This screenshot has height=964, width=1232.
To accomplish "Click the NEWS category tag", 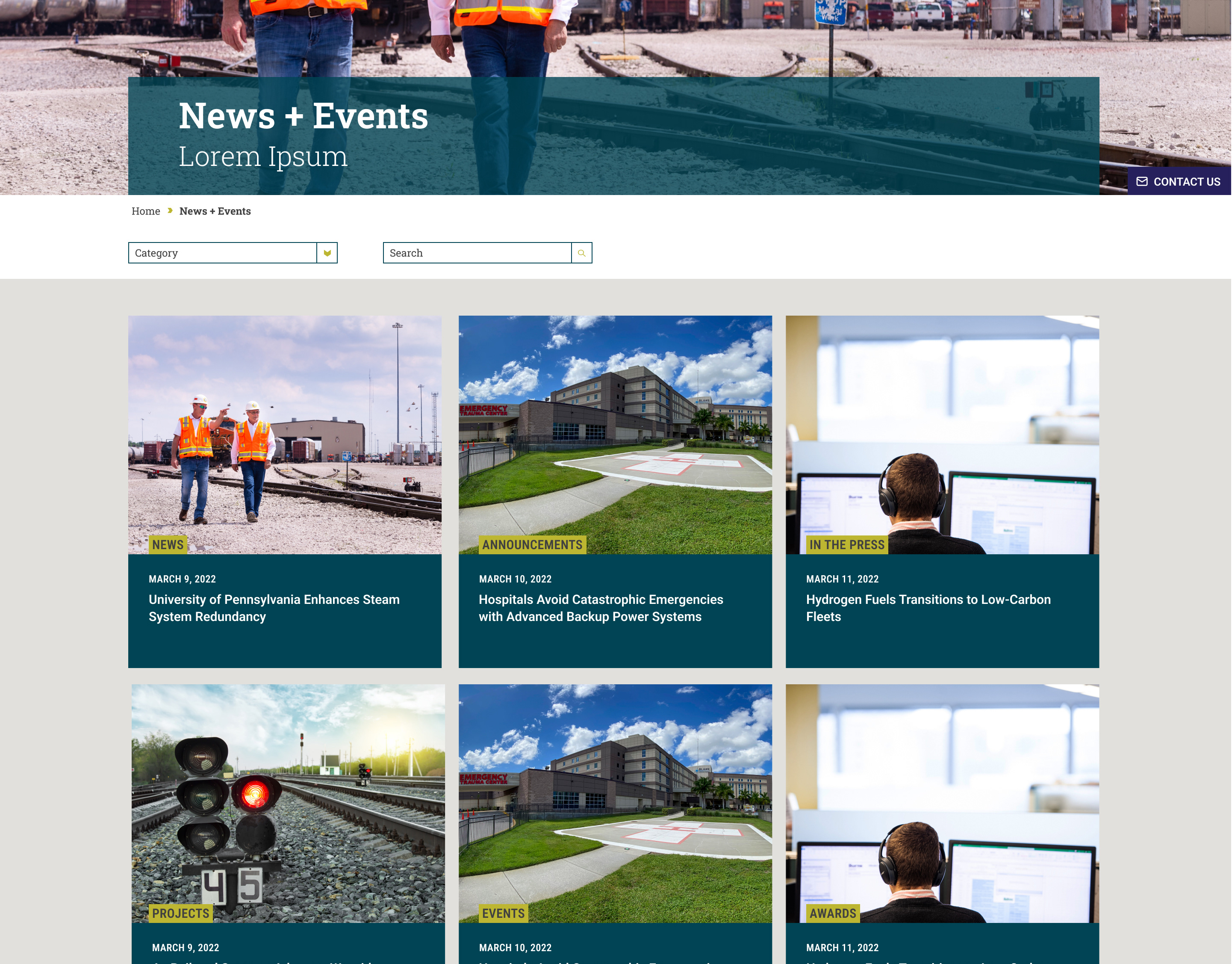I will coord(168,544).
